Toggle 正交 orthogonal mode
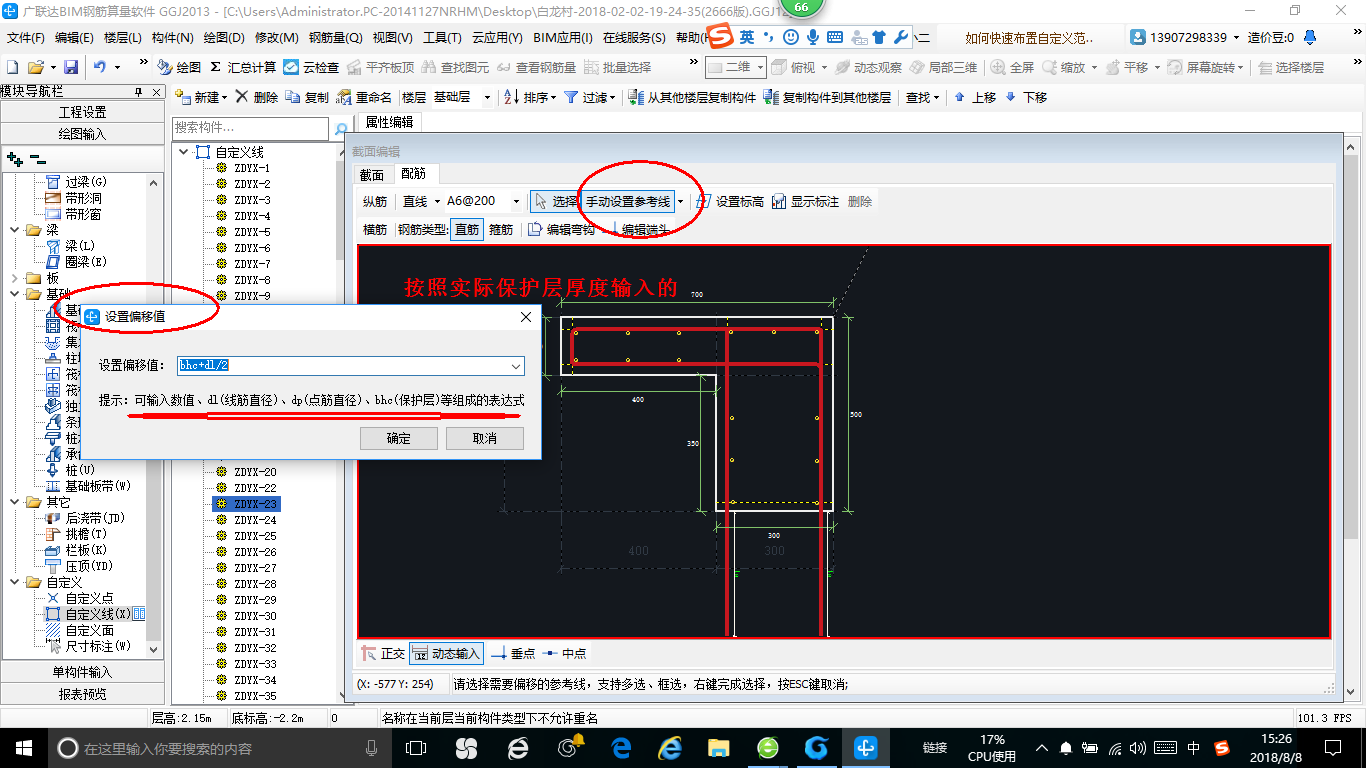Image resolution: width=1366 pixels, height=768 pixels. coord(384,653)
